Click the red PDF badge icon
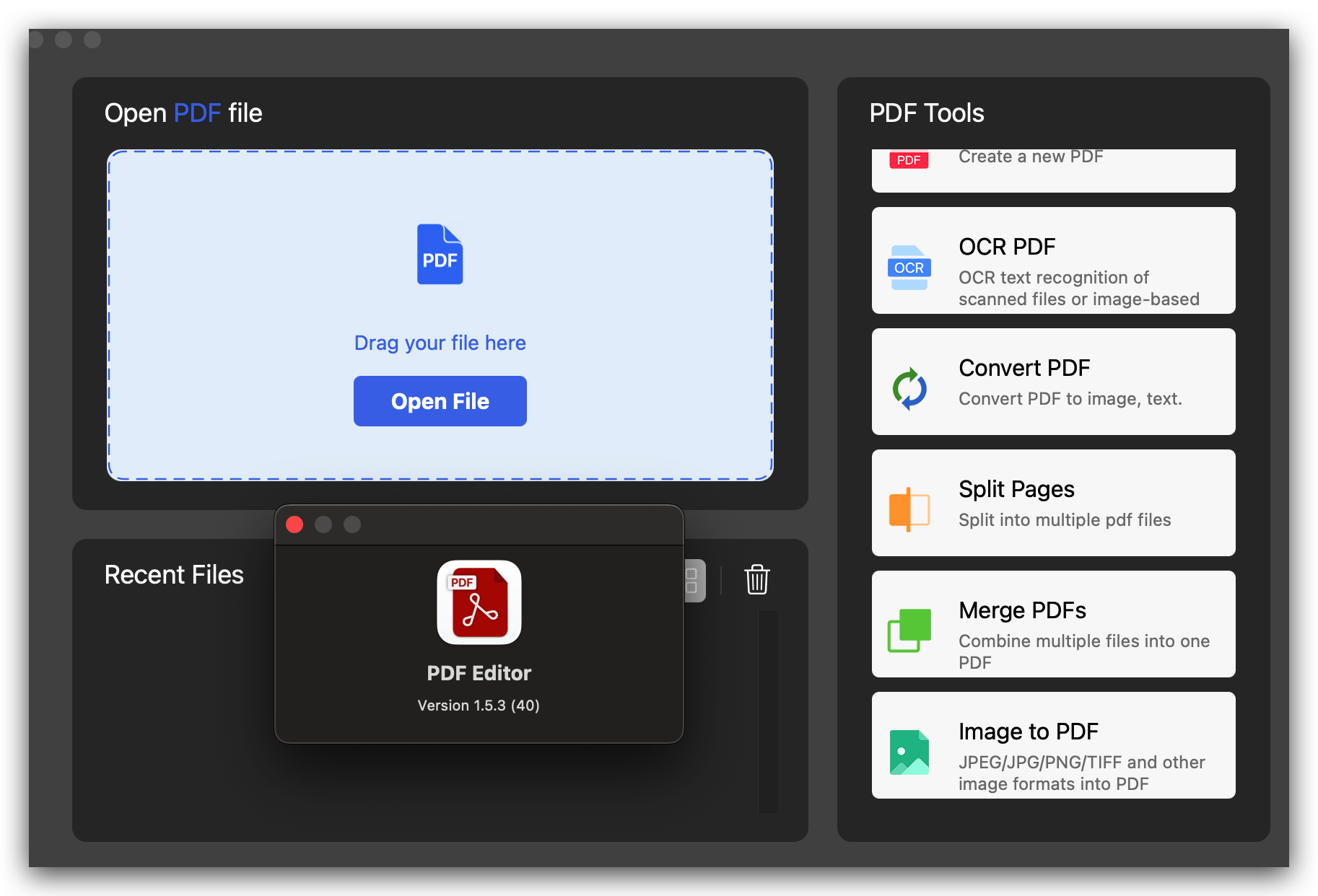Image resolution: width=1318 pixels, height=896 pixels. [908, 160]
